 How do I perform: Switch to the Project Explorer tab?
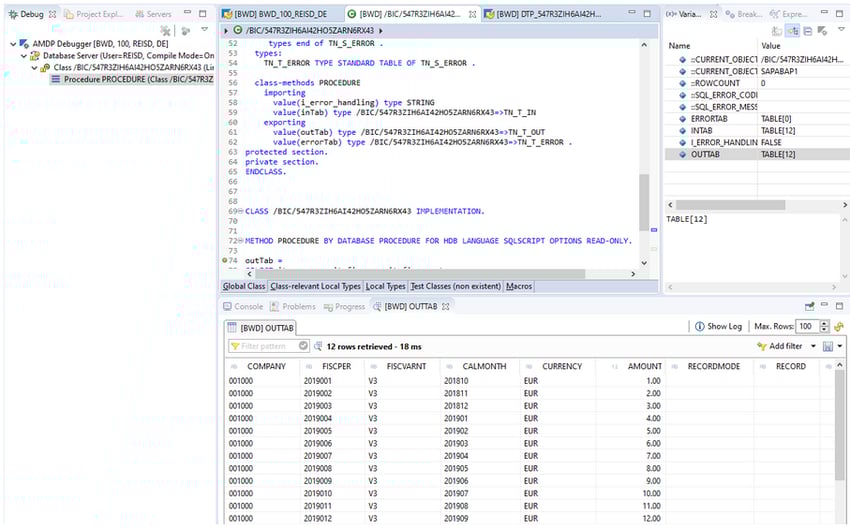(x=94, y=14)
